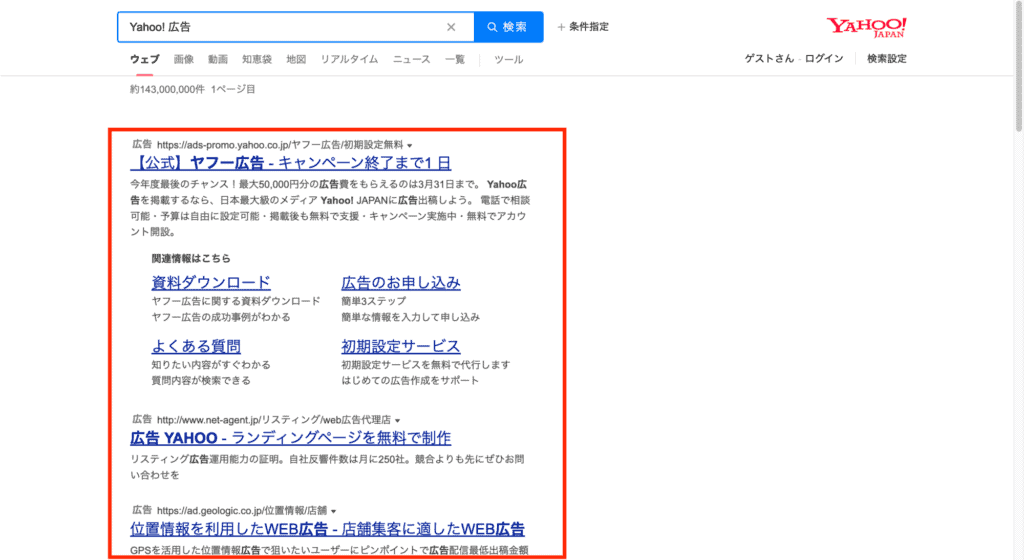
Task: Open the 【公式】ヤフー広告 ad title link
Action: click(291, 163)
